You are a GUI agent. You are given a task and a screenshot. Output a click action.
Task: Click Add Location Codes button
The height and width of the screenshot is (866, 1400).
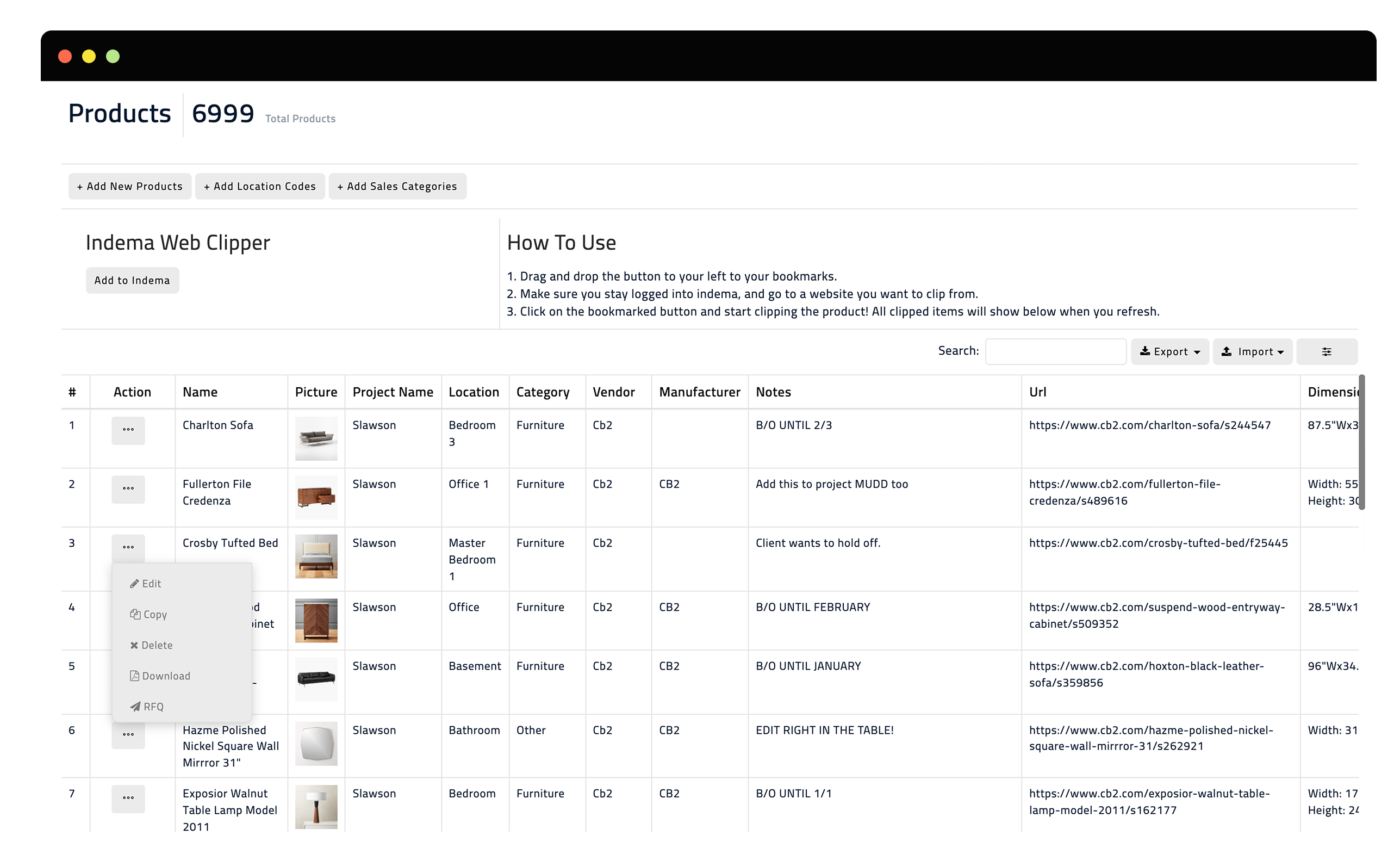260,187
